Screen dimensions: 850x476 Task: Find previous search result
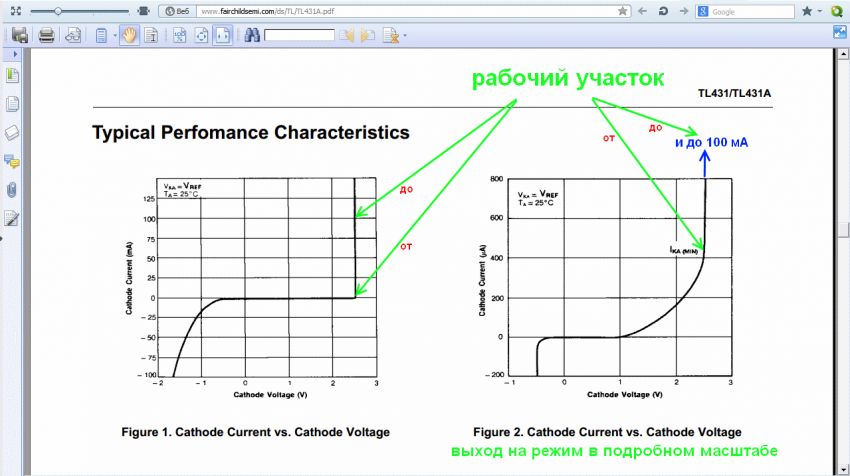tap(346, 36)
